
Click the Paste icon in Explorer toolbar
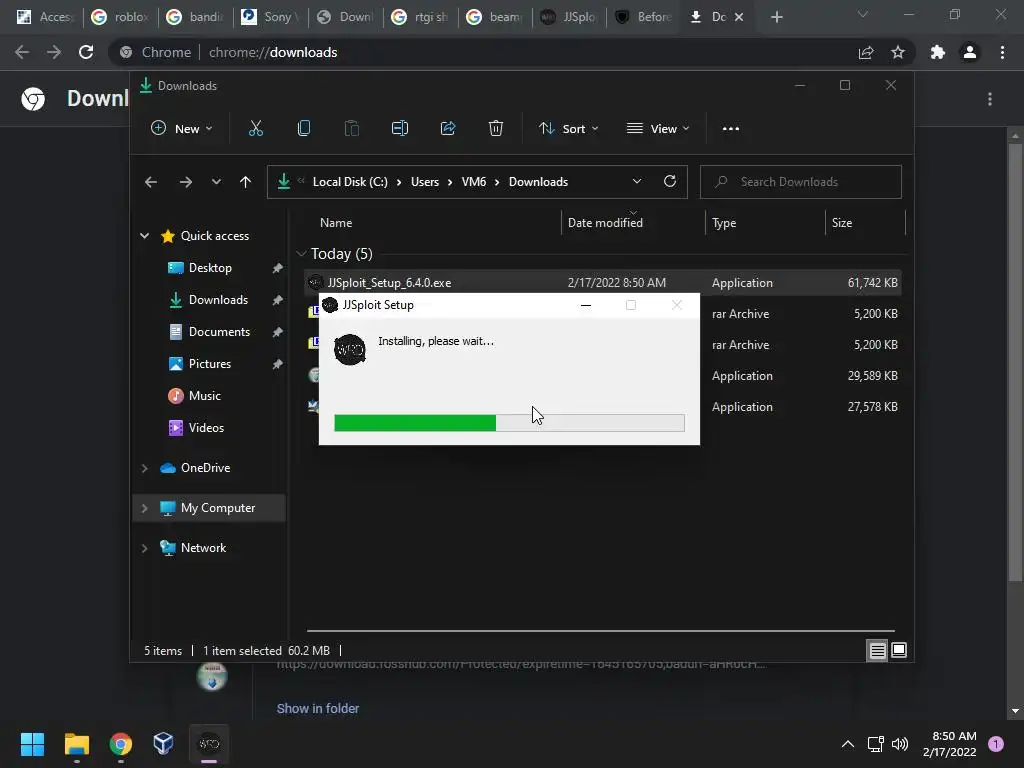pyautogui.click(x=351, y=129)
